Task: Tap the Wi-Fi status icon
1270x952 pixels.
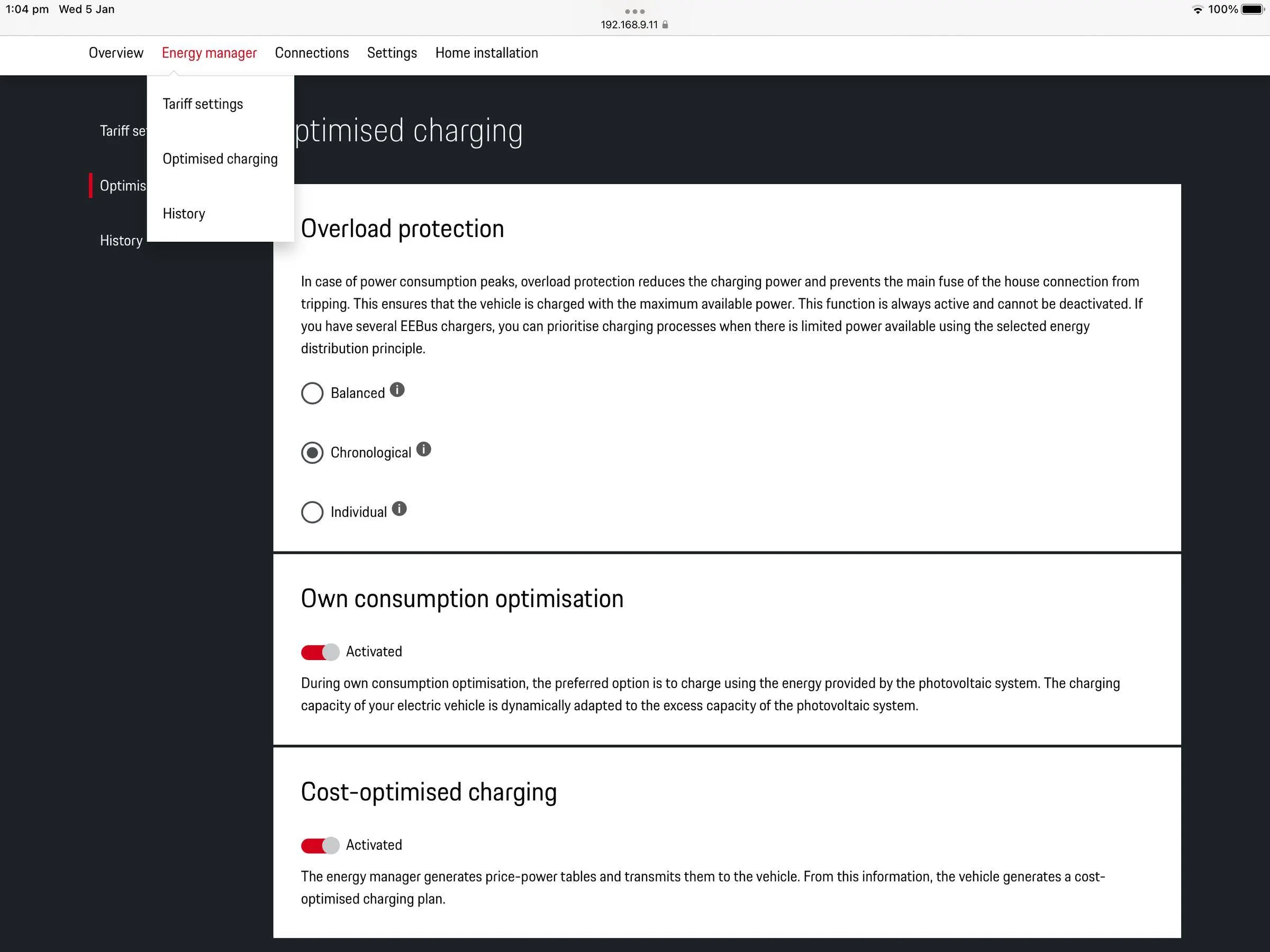Action: tap(1197, 9)
